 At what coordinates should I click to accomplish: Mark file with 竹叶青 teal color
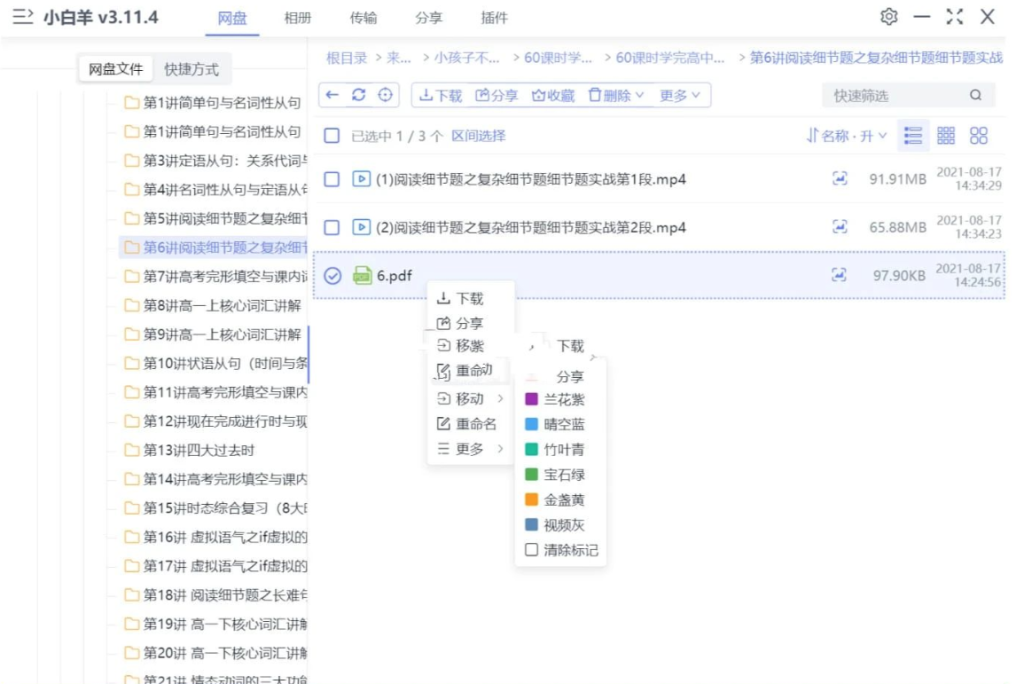click(556, 449)
